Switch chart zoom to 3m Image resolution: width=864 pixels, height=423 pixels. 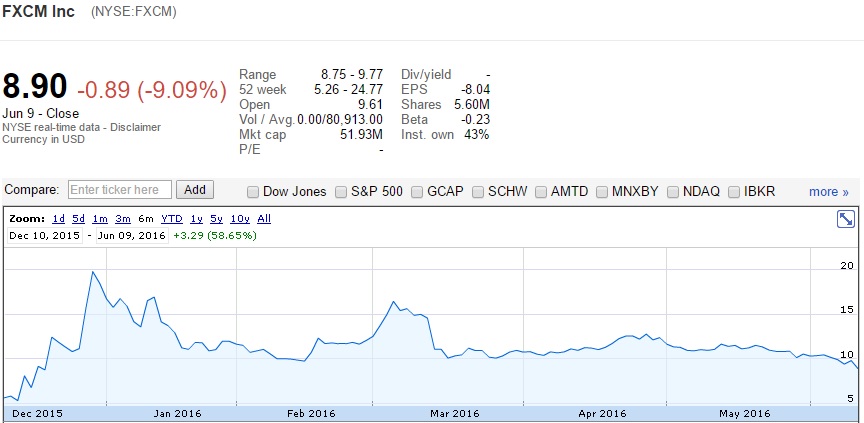[x=123, y=219]
